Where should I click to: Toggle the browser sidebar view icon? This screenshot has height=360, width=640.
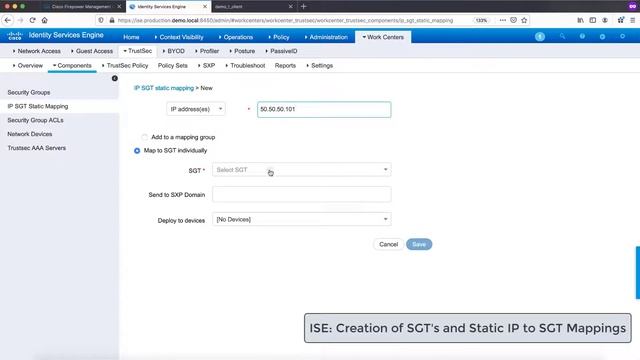point(593,20)
